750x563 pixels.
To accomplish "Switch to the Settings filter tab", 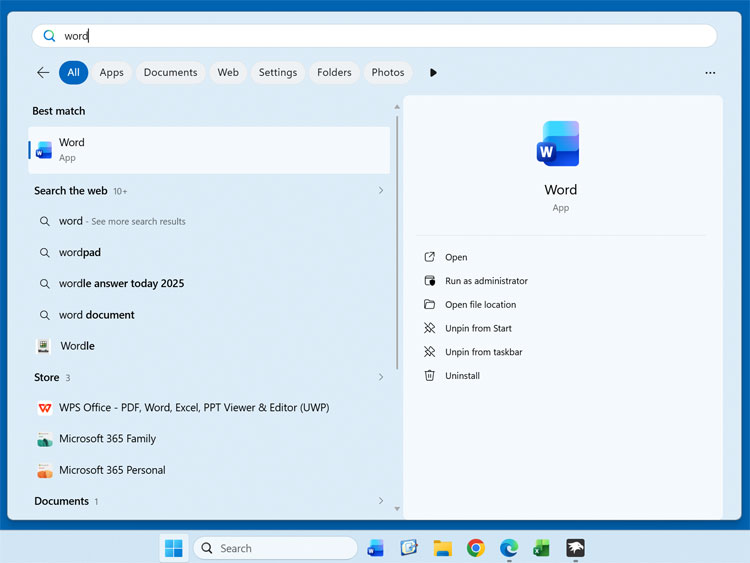I will (x=278, y=72).
